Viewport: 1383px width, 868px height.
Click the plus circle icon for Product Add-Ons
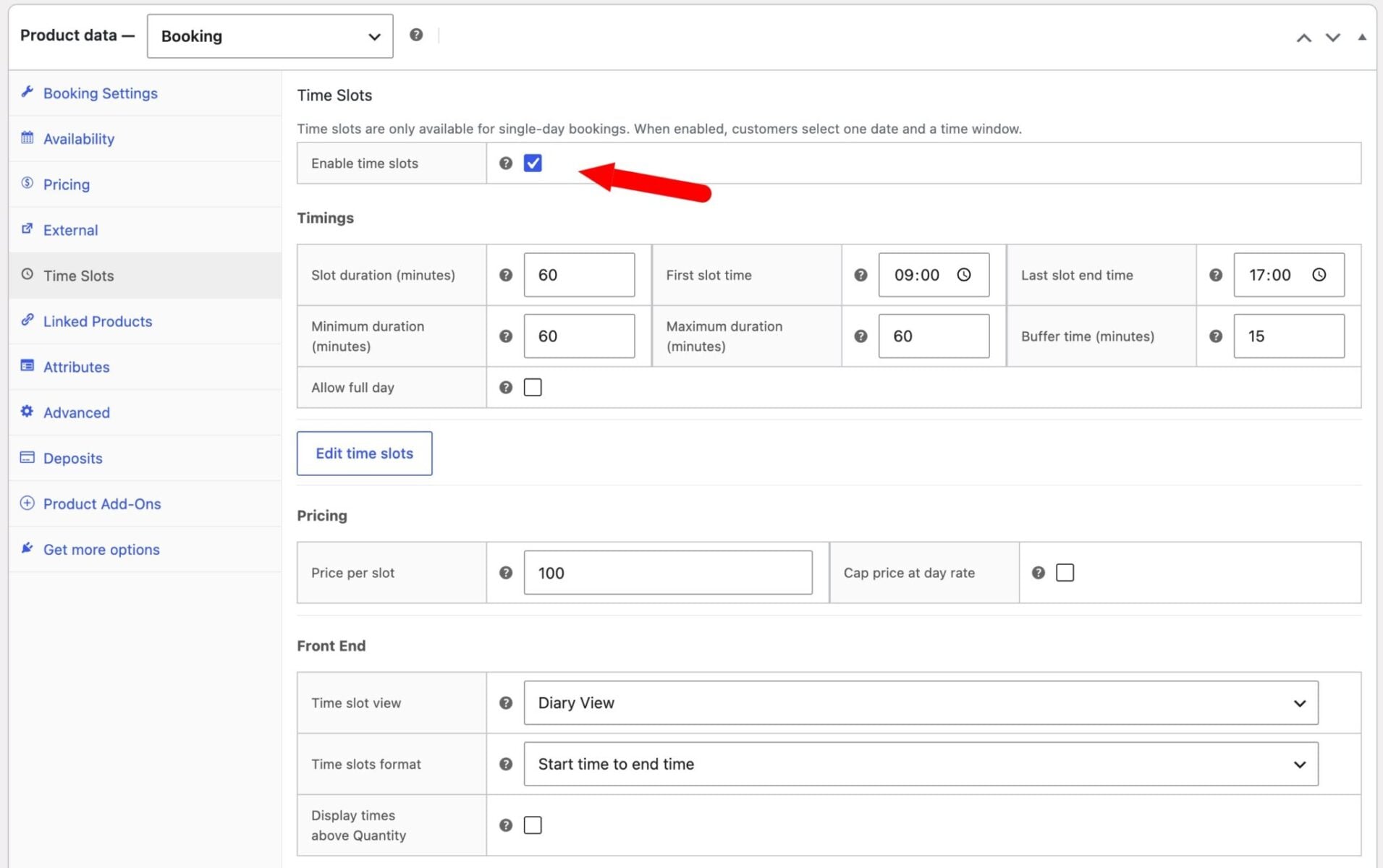coord(28,503)
